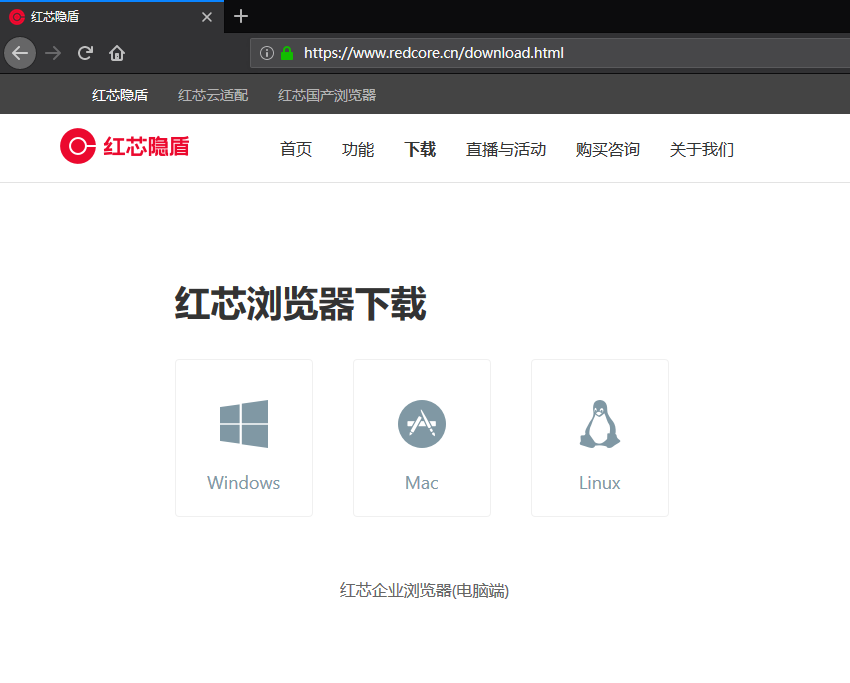Click the red 红芯隐盾 site logo
850x683 pixels.
tap(125, 146)
